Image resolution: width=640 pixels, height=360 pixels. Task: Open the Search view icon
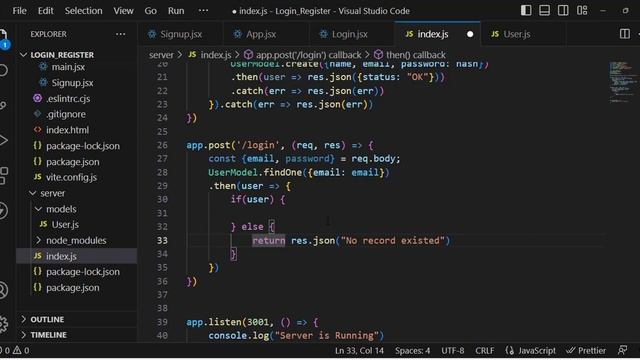coord(3,70)
